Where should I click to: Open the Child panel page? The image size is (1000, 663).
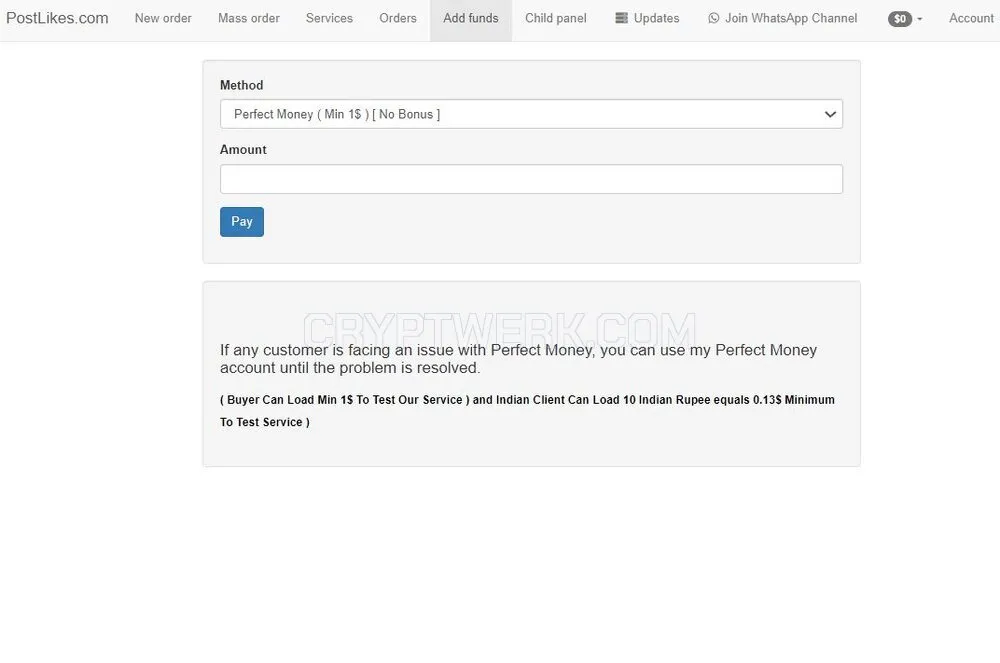tap(555, 18)
